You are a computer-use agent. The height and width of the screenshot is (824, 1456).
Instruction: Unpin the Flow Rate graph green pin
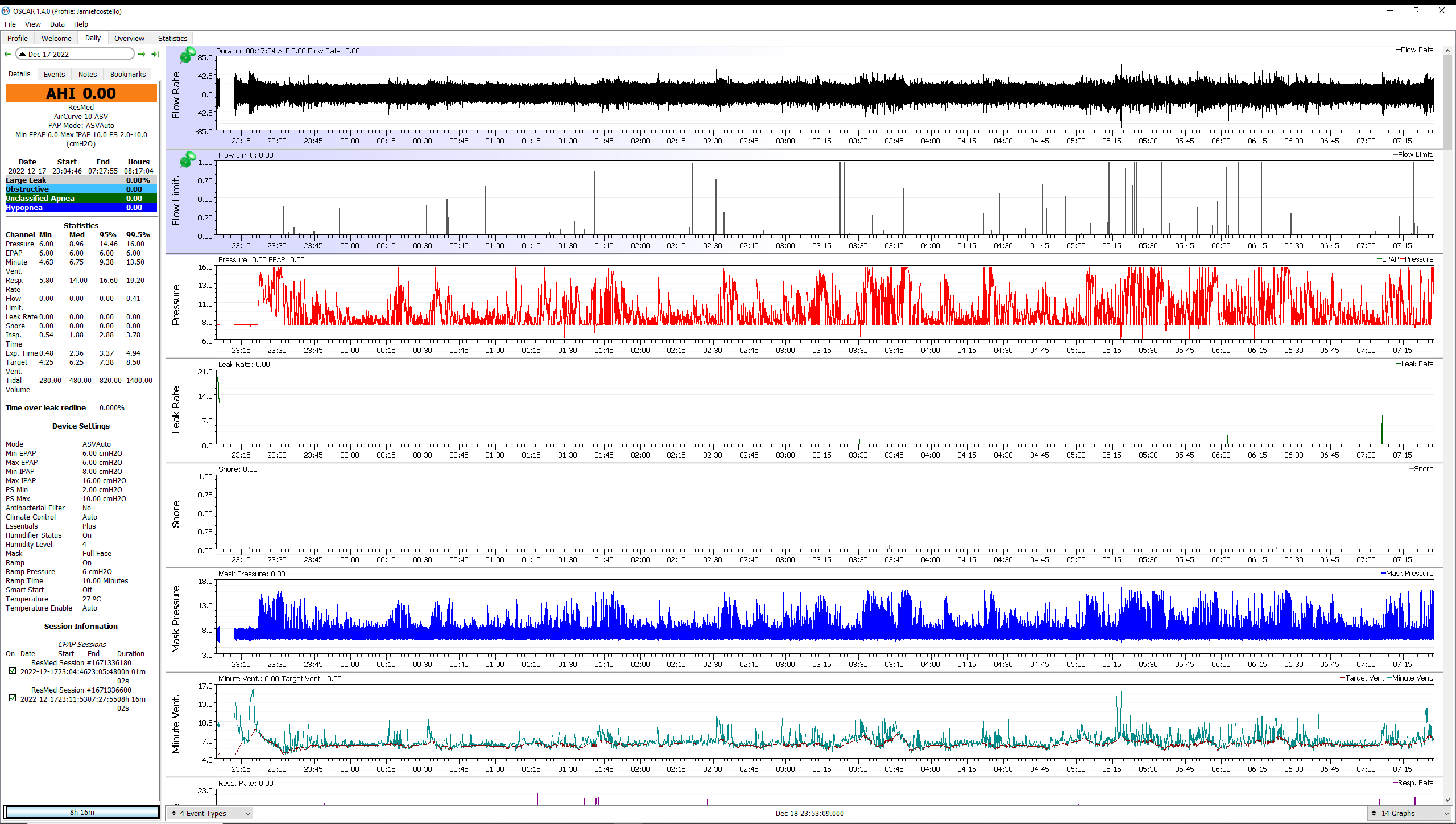point(187,55)
